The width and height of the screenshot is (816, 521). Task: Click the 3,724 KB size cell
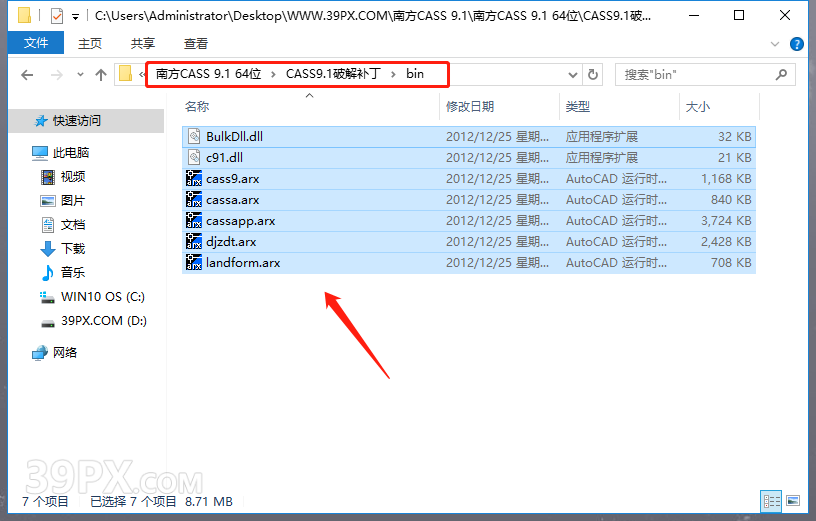point(726,221)
